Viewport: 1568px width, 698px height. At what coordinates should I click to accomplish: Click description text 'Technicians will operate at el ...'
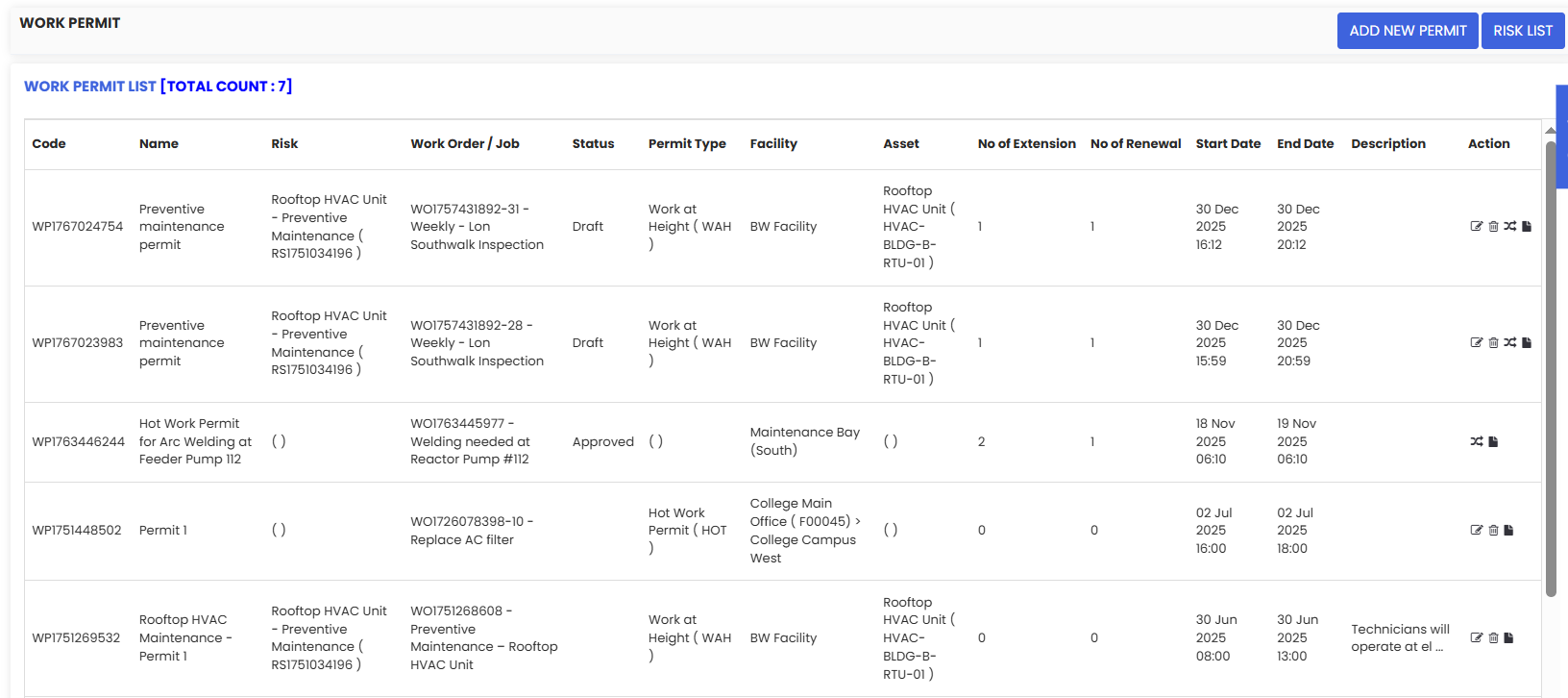(1400, 638)
